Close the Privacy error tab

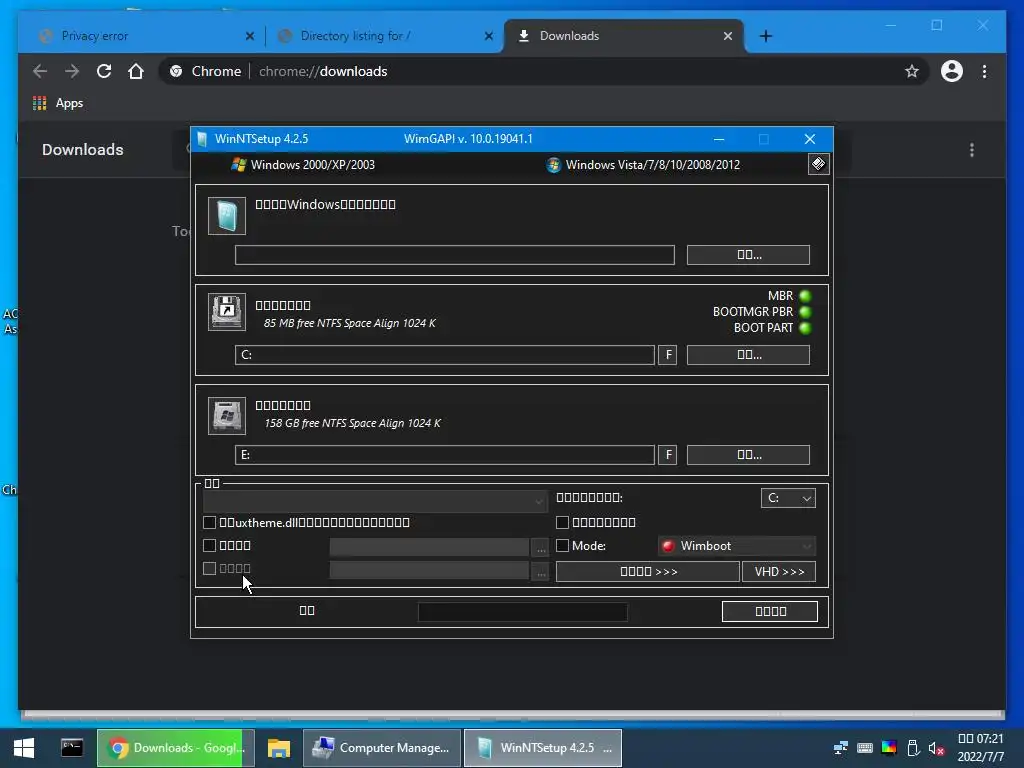249,36
